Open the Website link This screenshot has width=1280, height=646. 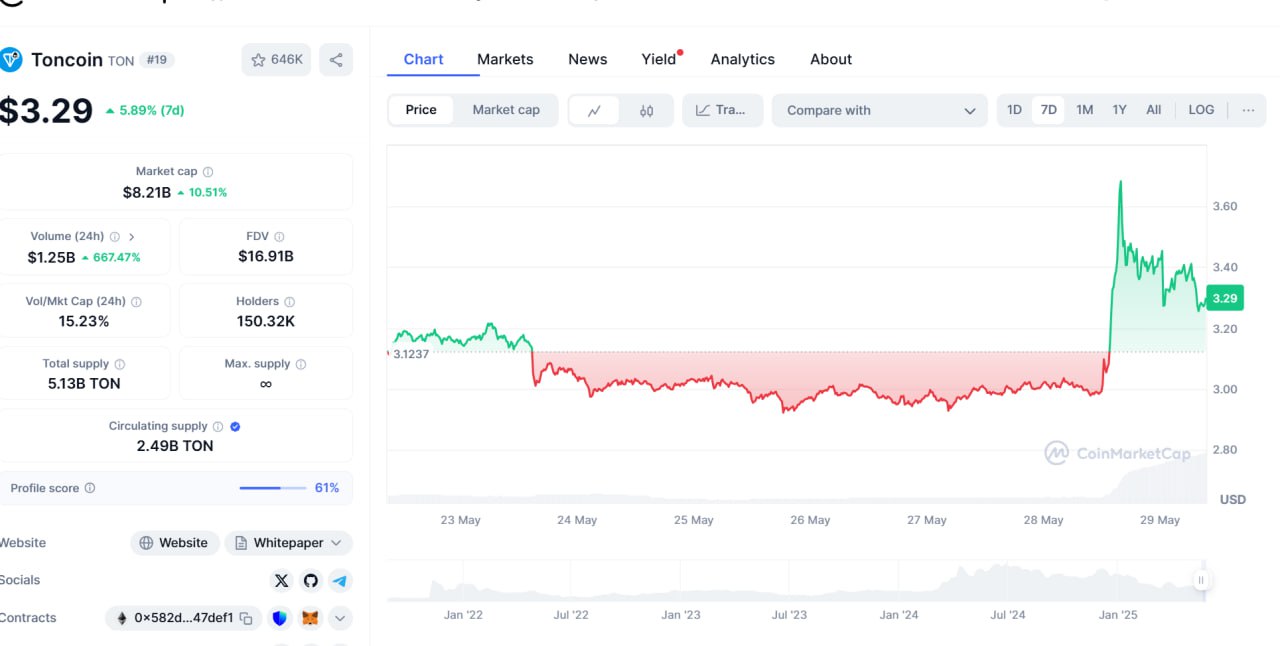coord(174,543)
